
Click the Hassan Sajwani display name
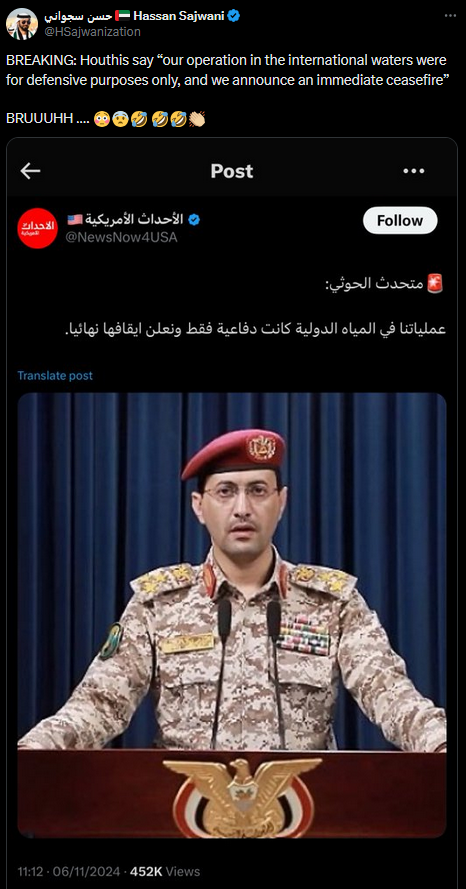coord(179,16)
